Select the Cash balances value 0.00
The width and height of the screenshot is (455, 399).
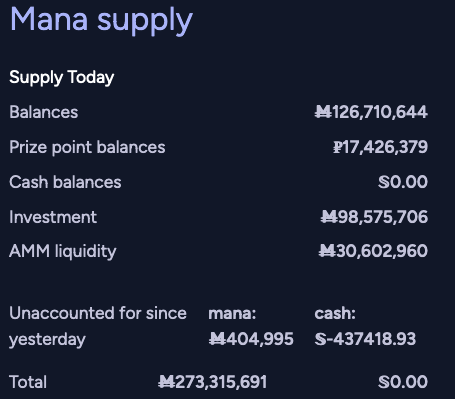[403, 182]
